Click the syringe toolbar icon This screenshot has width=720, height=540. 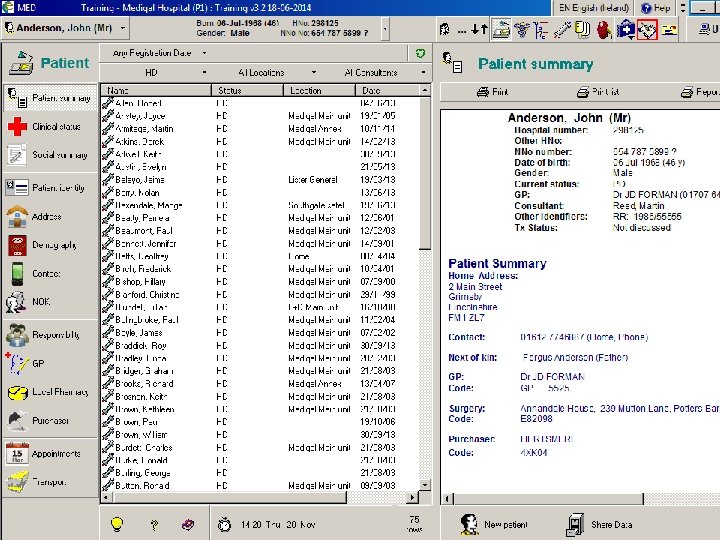(x=562, y=30)
